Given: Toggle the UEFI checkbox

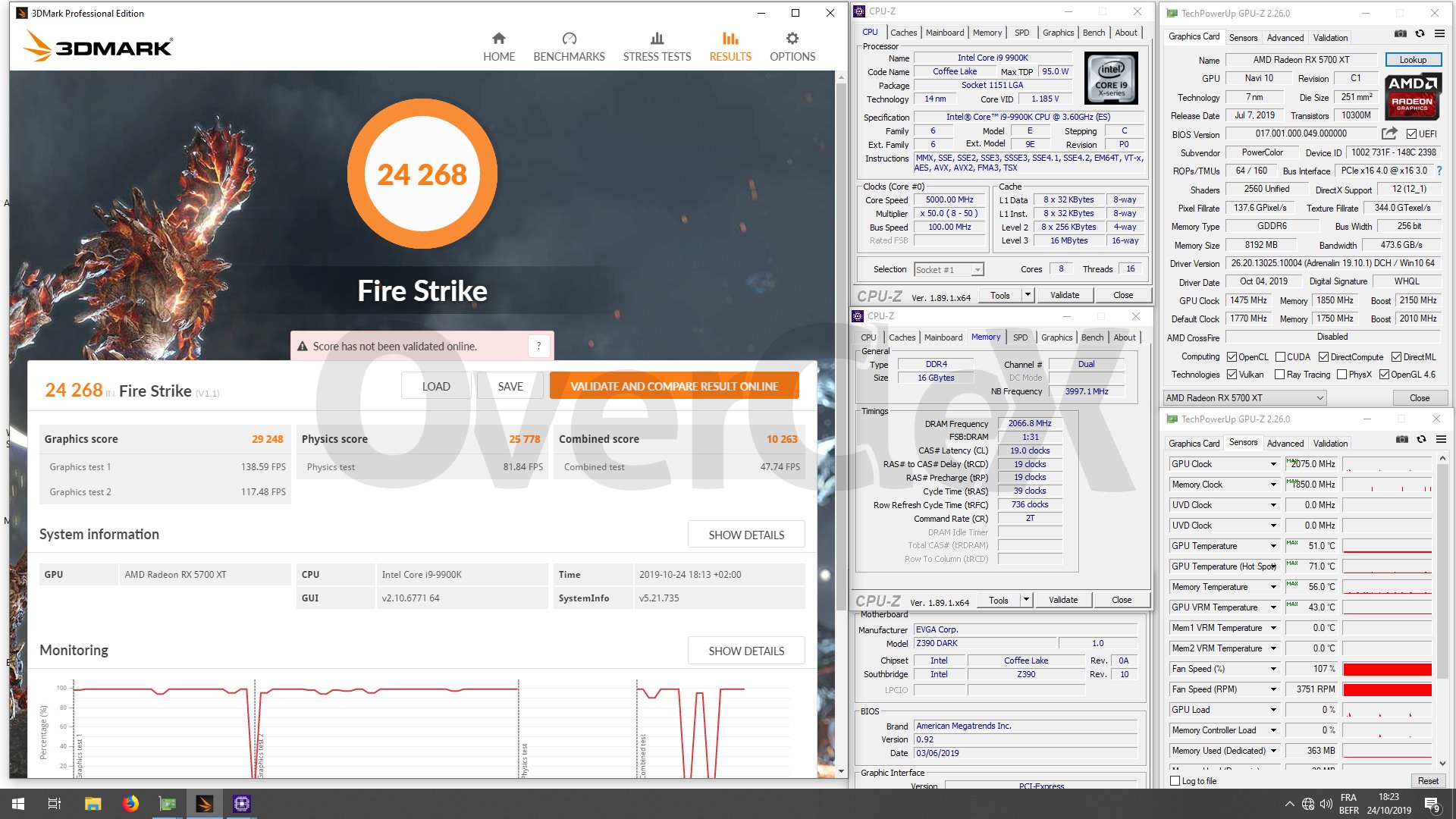Looking at the screenshot, I should tap(1411, 134).
